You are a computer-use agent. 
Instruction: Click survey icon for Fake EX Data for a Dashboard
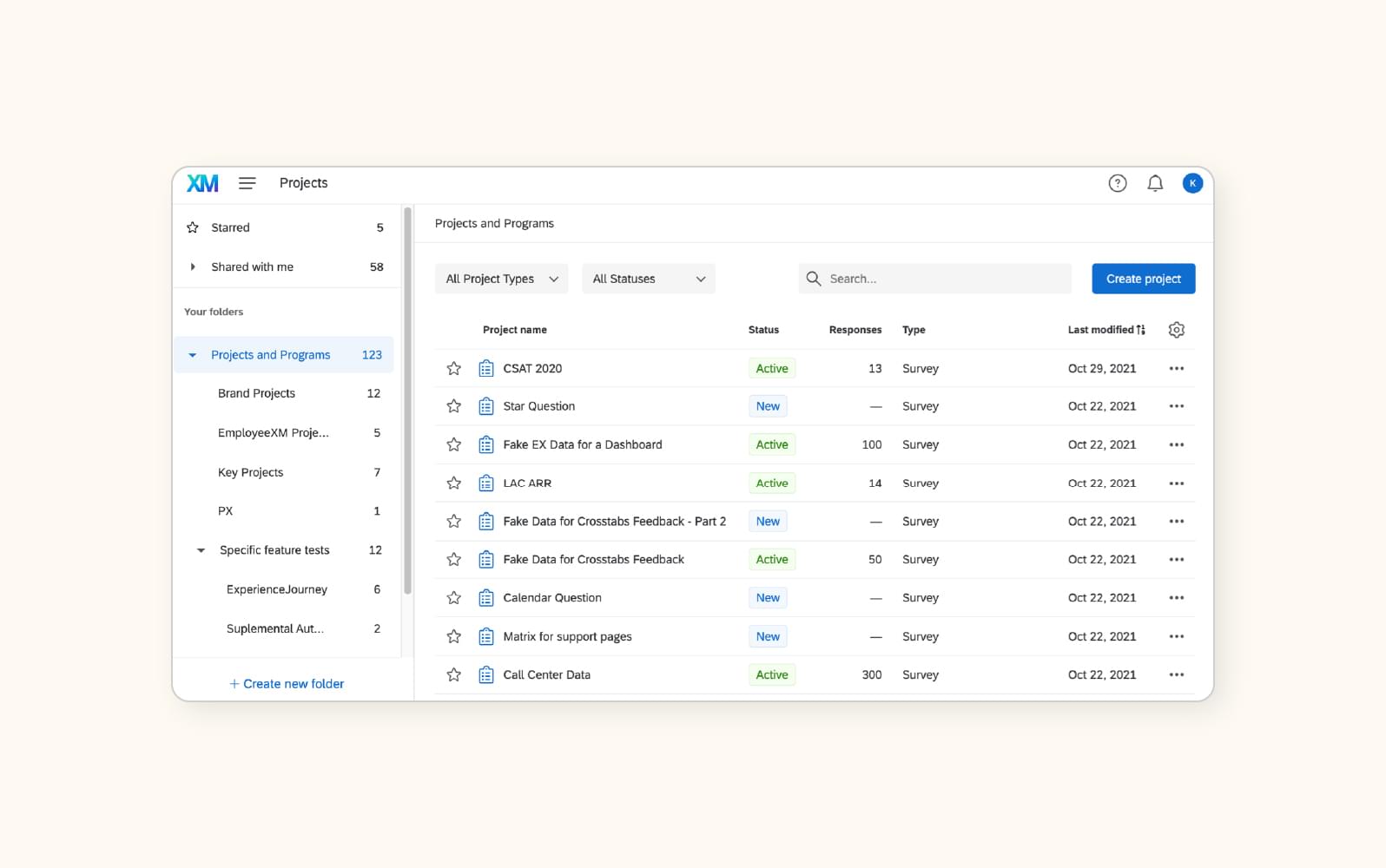486,444
